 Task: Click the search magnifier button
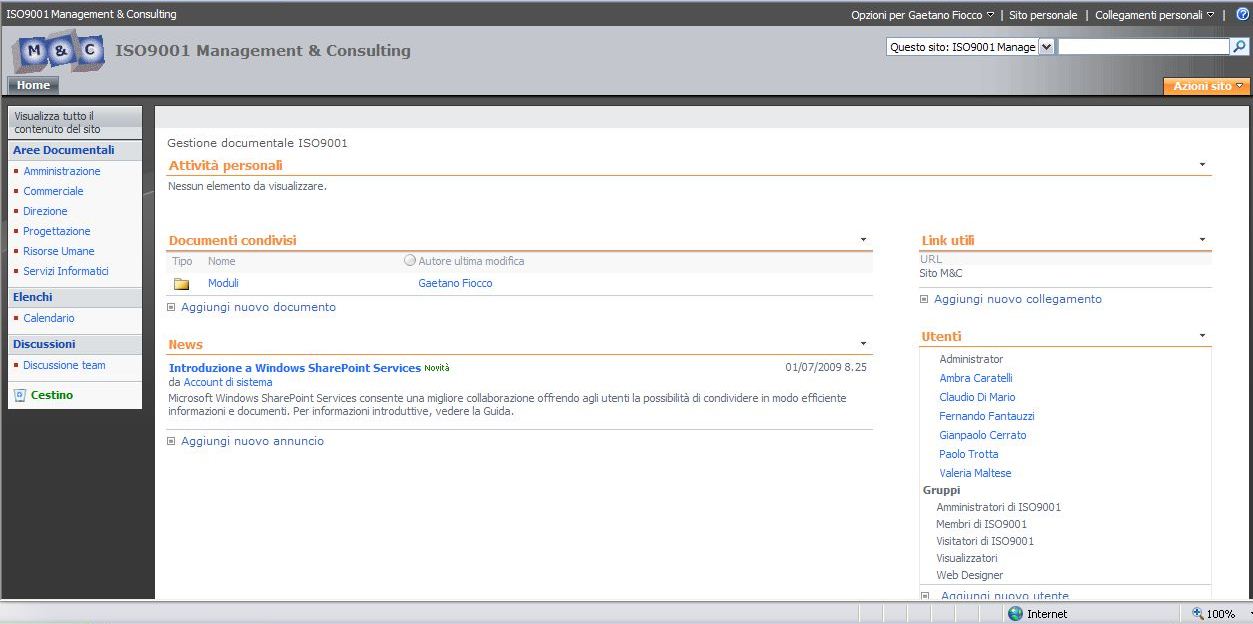tap(1239, 46)
